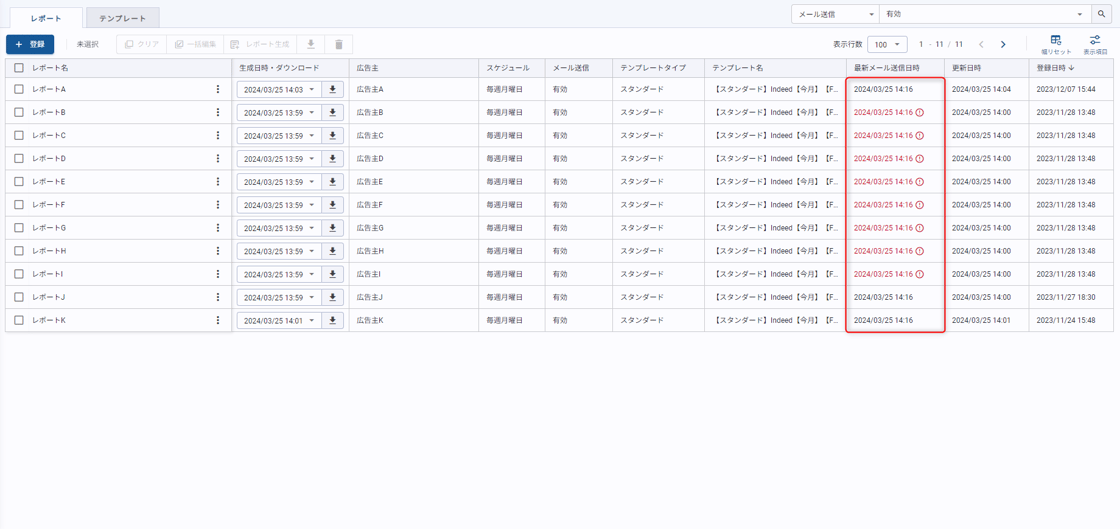This screenshot has width=1120, height=529.
Task: Click the search magnifier icon
Action: pyautogui.click(x=1101, y=14)
